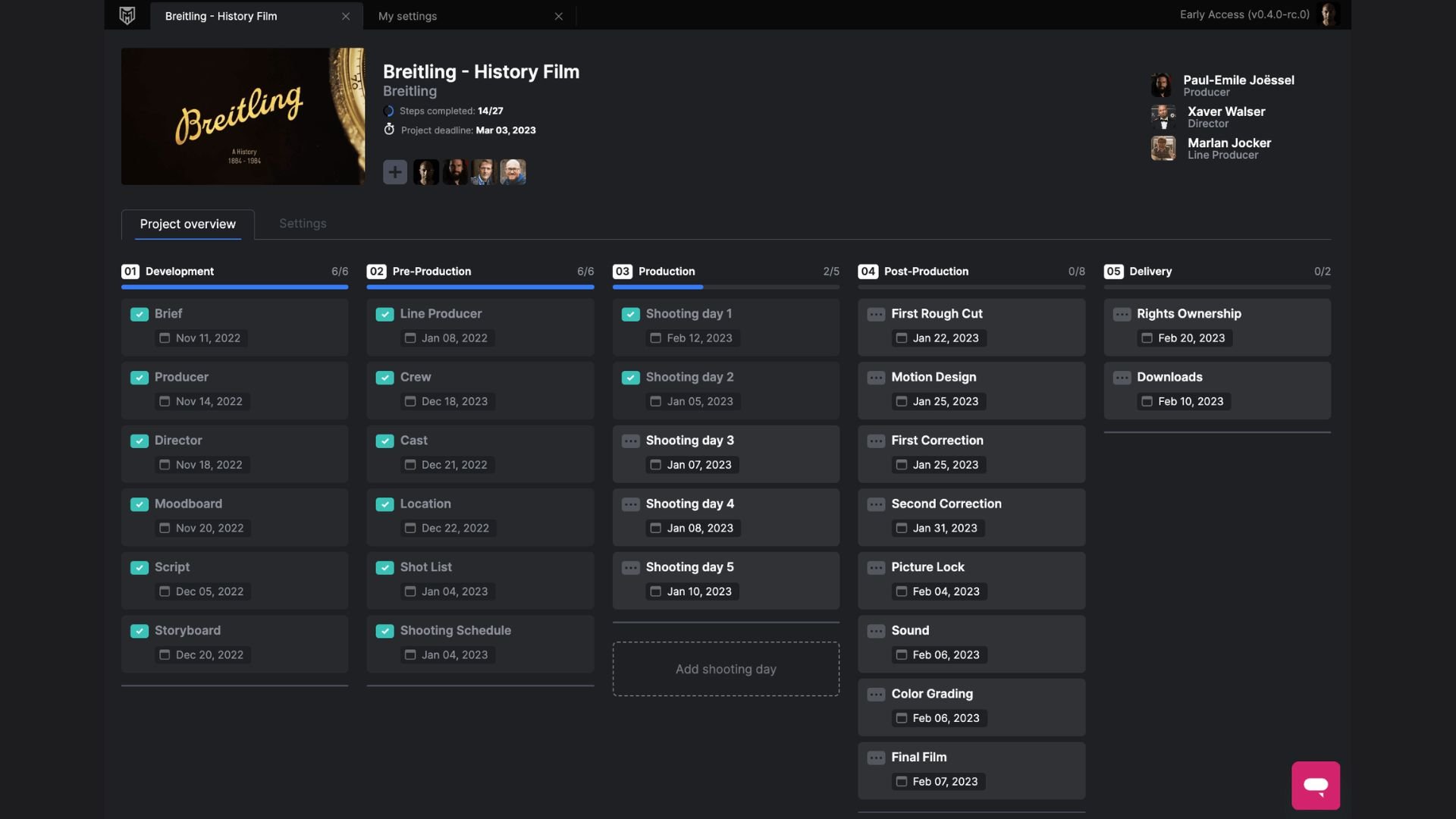Click the add team member plus button
The image size is (1456, 819).
(394, 171)
